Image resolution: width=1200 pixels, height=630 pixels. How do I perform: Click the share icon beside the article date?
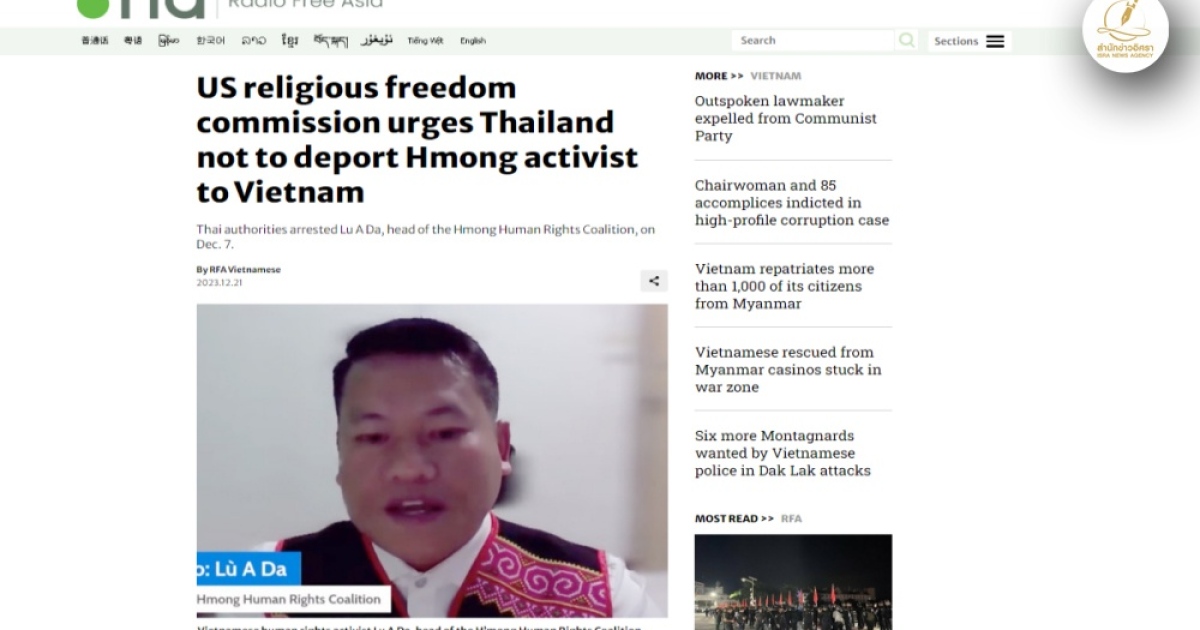click(x=654, y=281)
